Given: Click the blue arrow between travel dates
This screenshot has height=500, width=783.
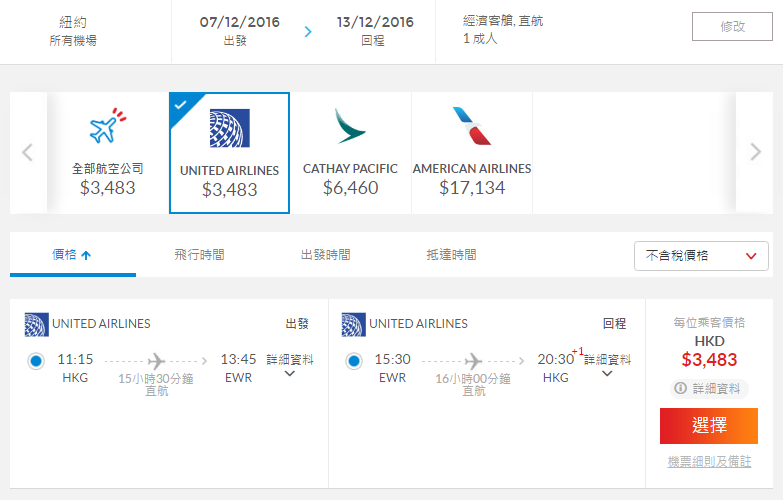Looking at the screenshot, I should (x=308, y=31).
